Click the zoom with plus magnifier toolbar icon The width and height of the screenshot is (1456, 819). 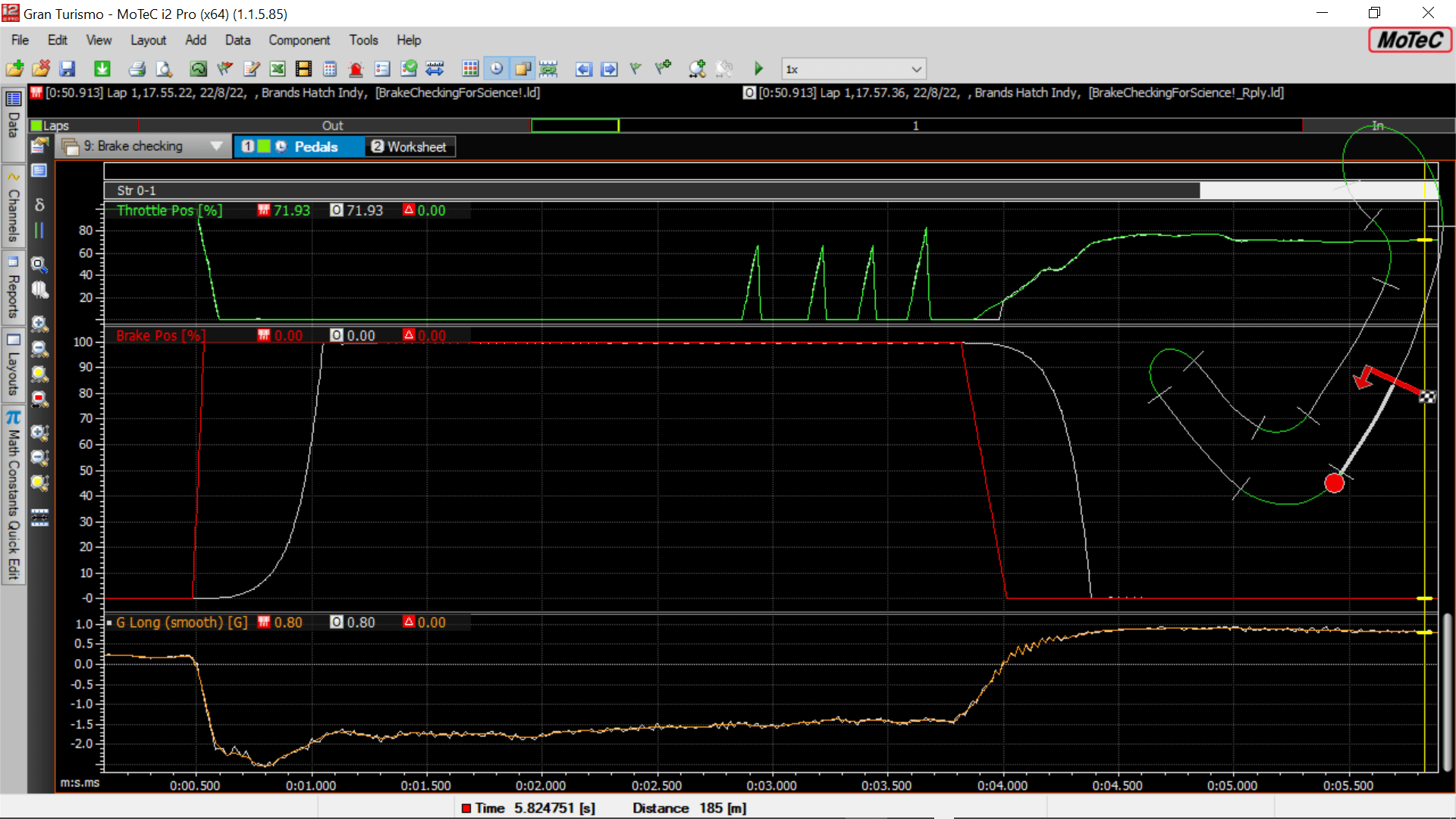coord(697,69)
